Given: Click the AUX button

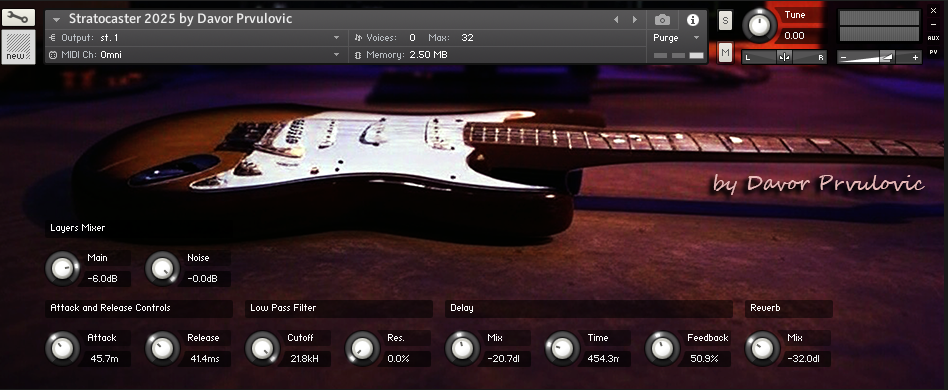Looking at the screenshot, I should [x=933, y=37].
